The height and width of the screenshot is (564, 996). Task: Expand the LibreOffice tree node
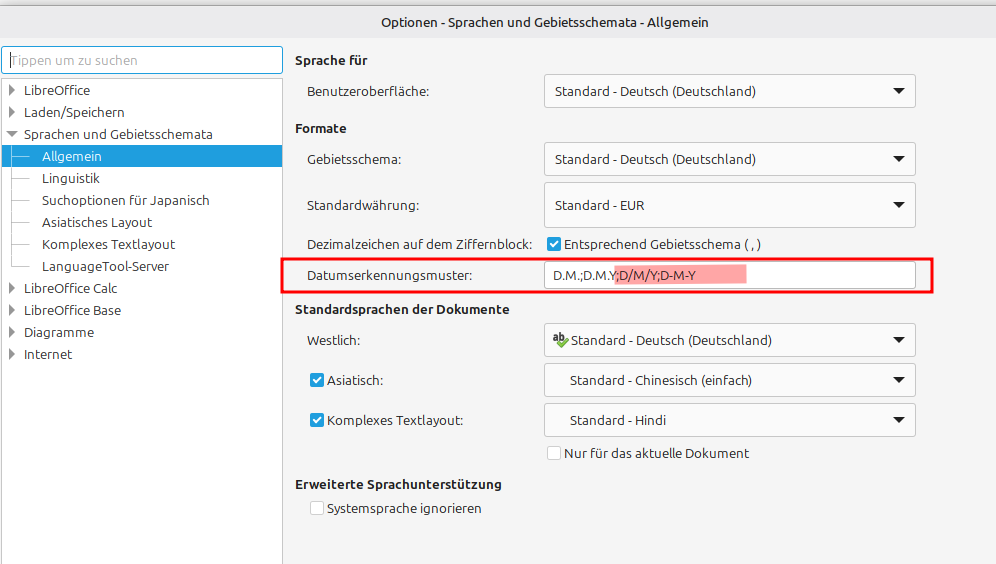(13, 90)
